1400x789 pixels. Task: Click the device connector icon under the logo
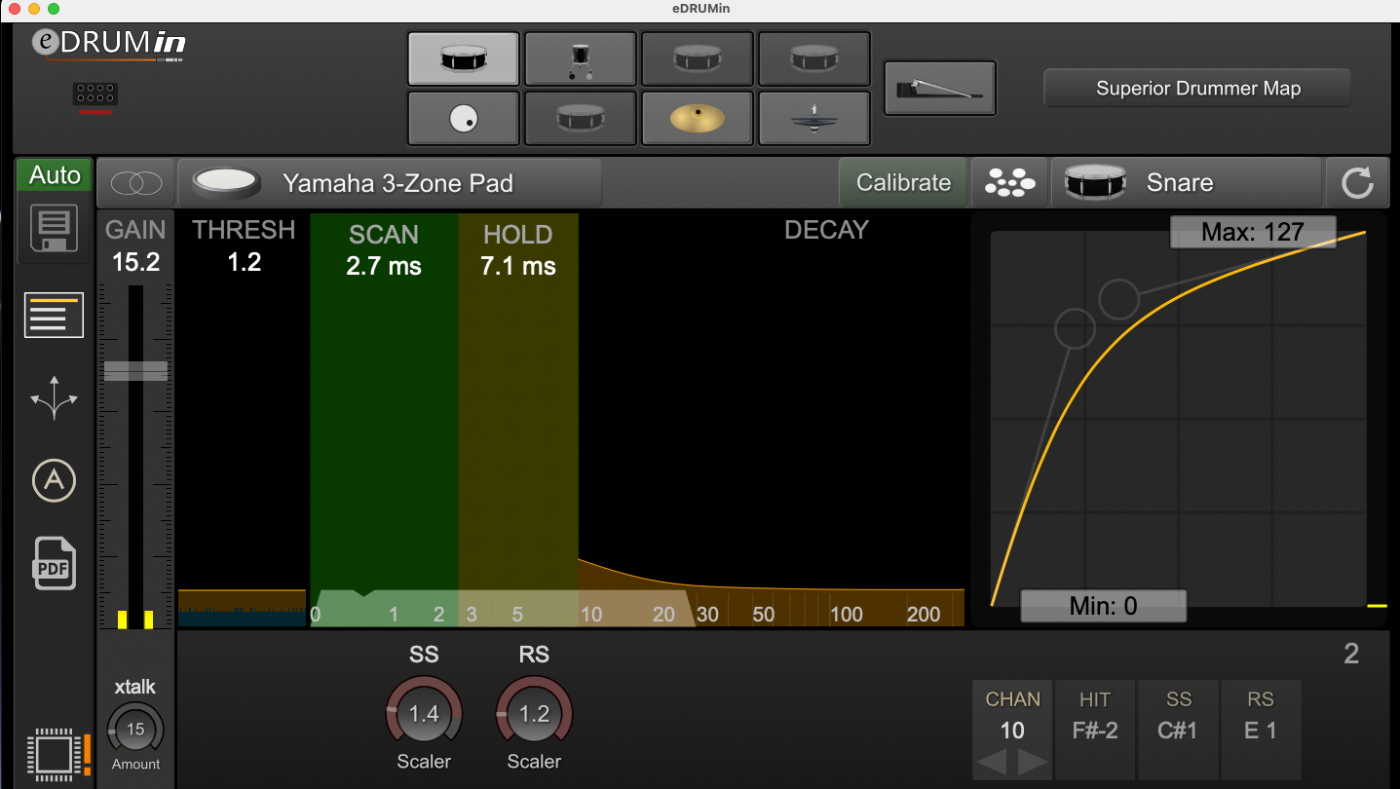pos(96,95)
